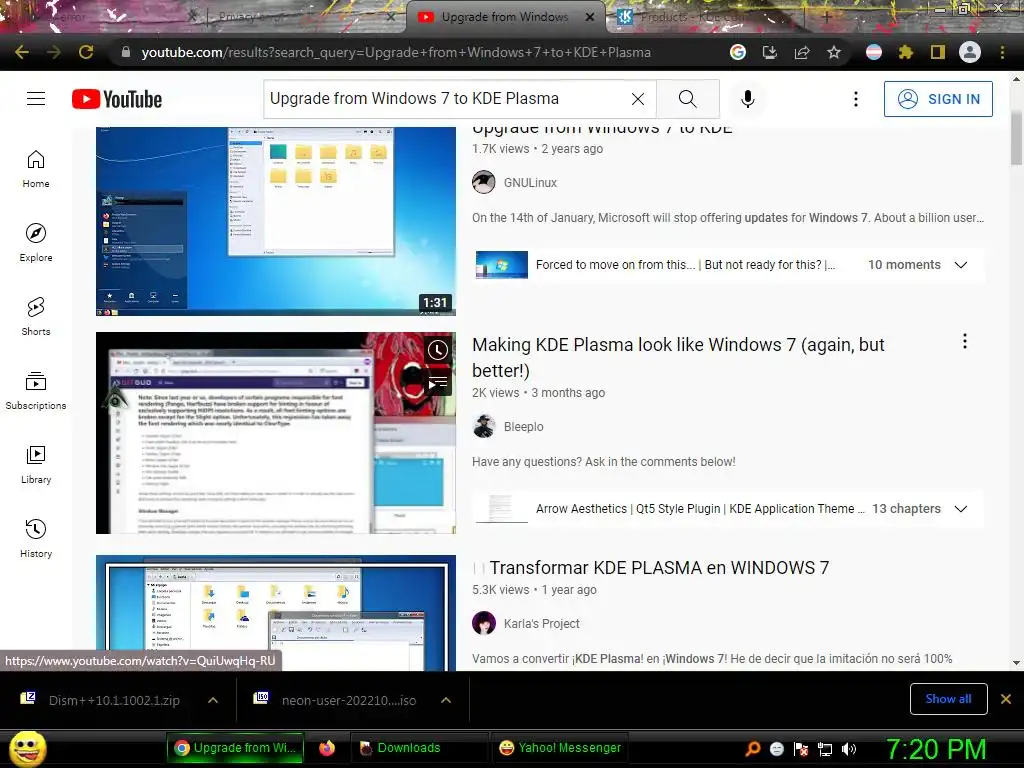
Task: Go to YouTube logo home
Action: pyautogui.click(x=117, y=99)
